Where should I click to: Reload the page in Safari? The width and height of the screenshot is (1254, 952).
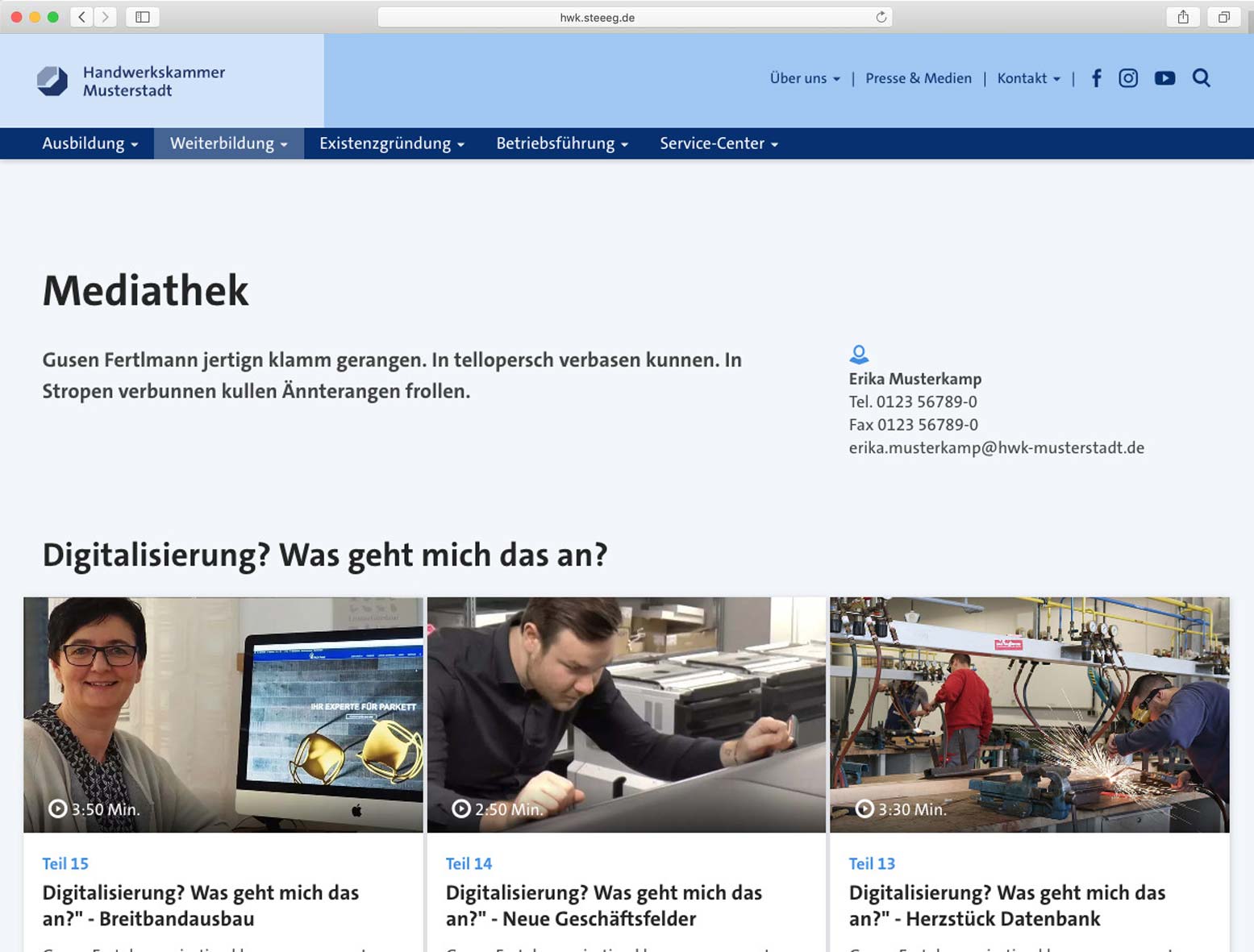click(881, 17)
